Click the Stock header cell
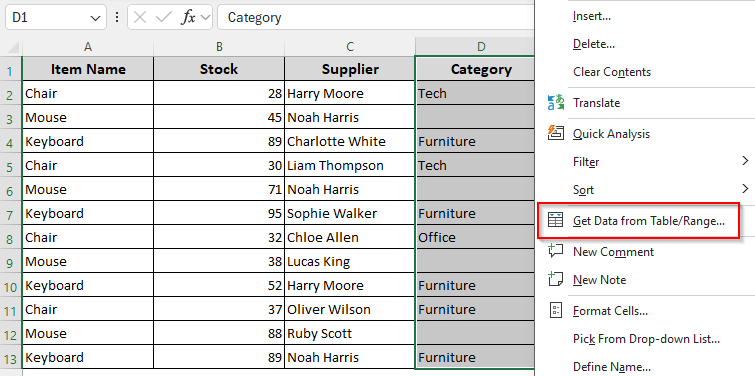This screenshot has width=755, height=376. click(x=219, y=69)
